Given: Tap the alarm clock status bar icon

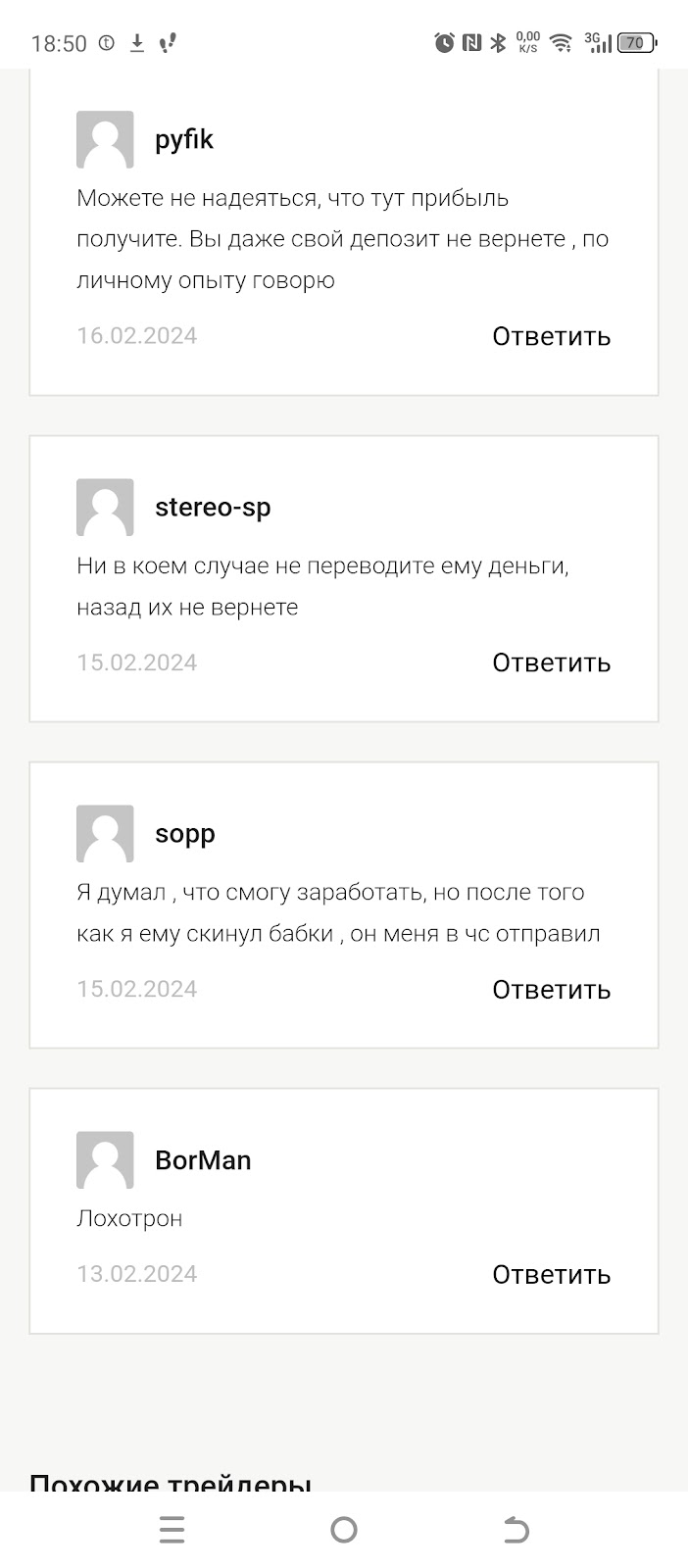Looking at the screenshot, I should click(x=445, y=42).
